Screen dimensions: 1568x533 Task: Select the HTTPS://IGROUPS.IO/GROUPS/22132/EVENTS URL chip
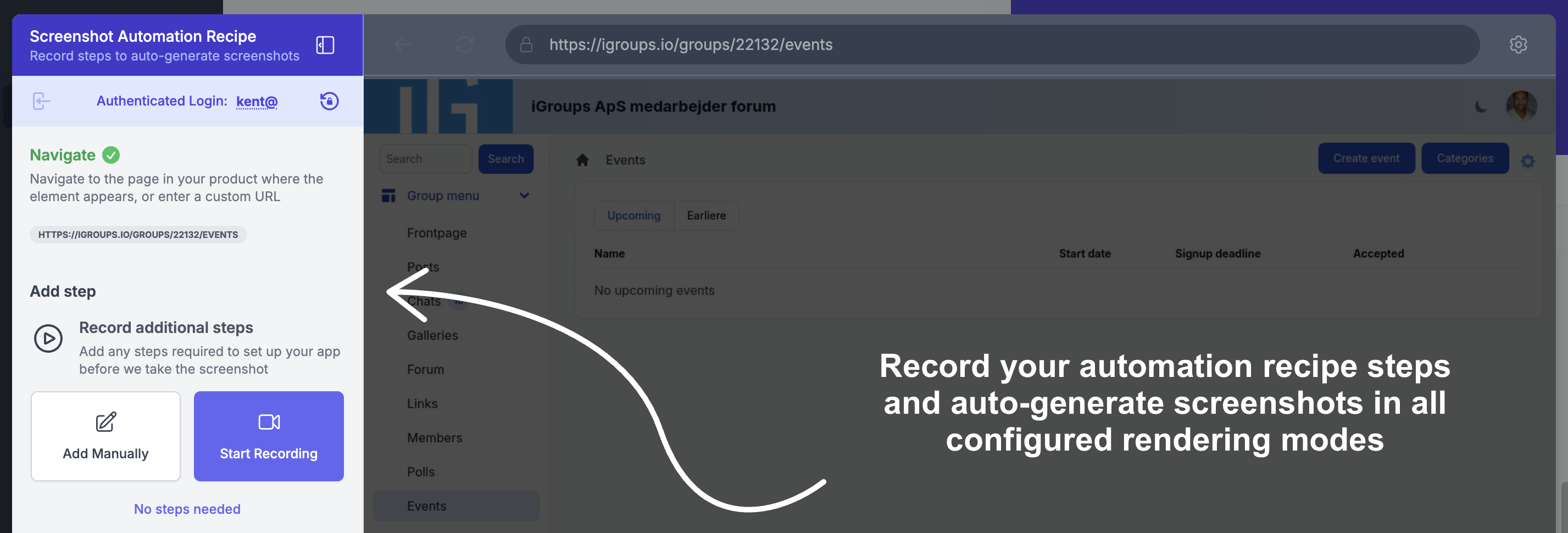click(138, 234)
